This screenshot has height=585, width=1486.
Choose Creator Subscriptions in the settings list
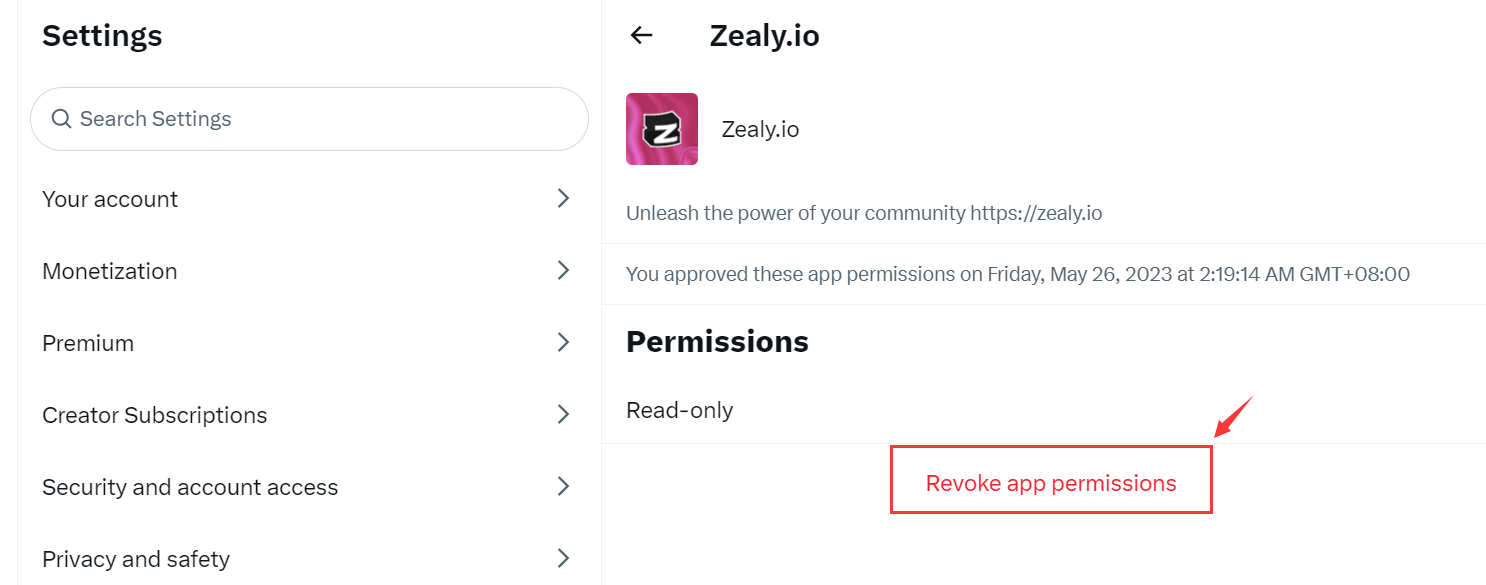point(155,415)
